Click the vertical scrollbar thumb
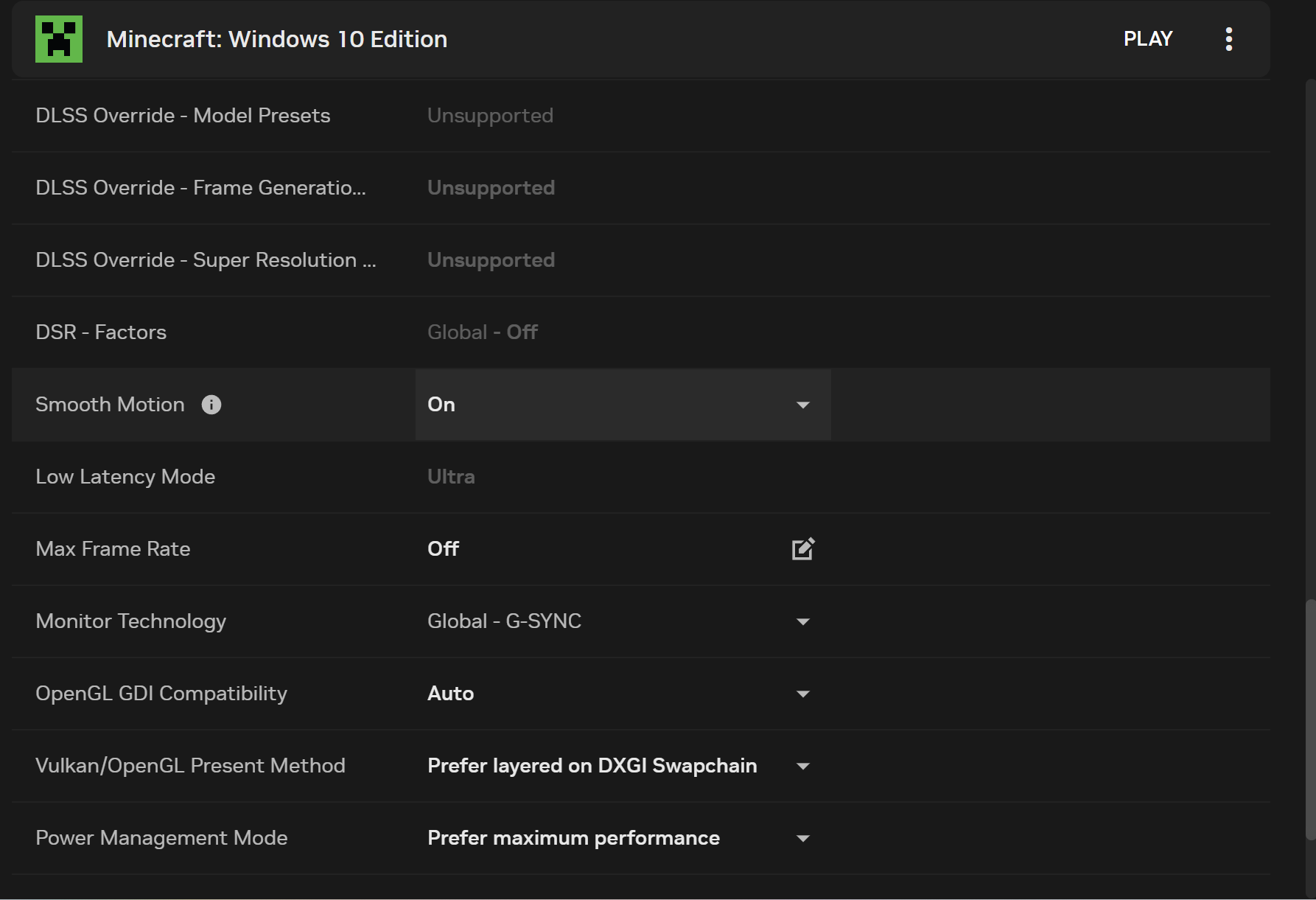Image resolution: width=1316 pixels, height=900 pixels. pyautogui.click(x=1309, y=719)
